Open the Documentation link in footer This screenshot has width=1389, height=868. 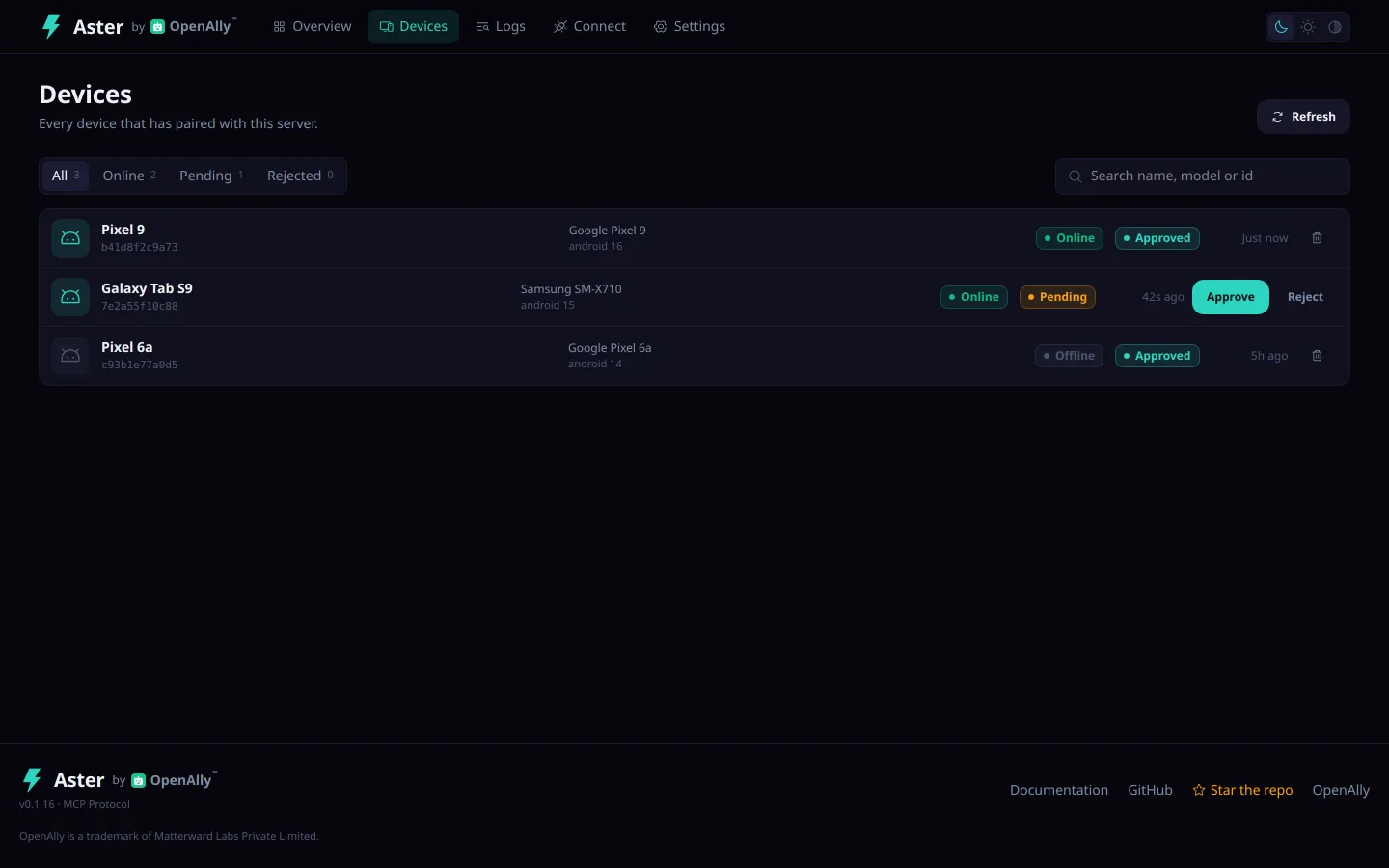(x=1059, y=790)
